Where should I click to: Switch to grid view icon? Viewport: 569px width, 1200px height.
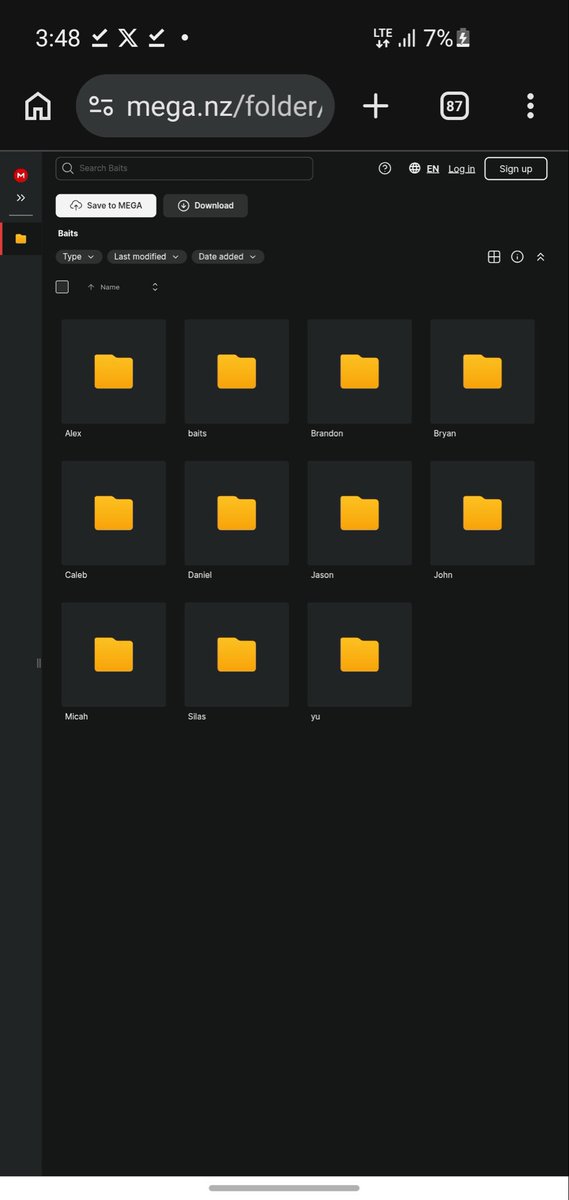(x=494, y=257)
